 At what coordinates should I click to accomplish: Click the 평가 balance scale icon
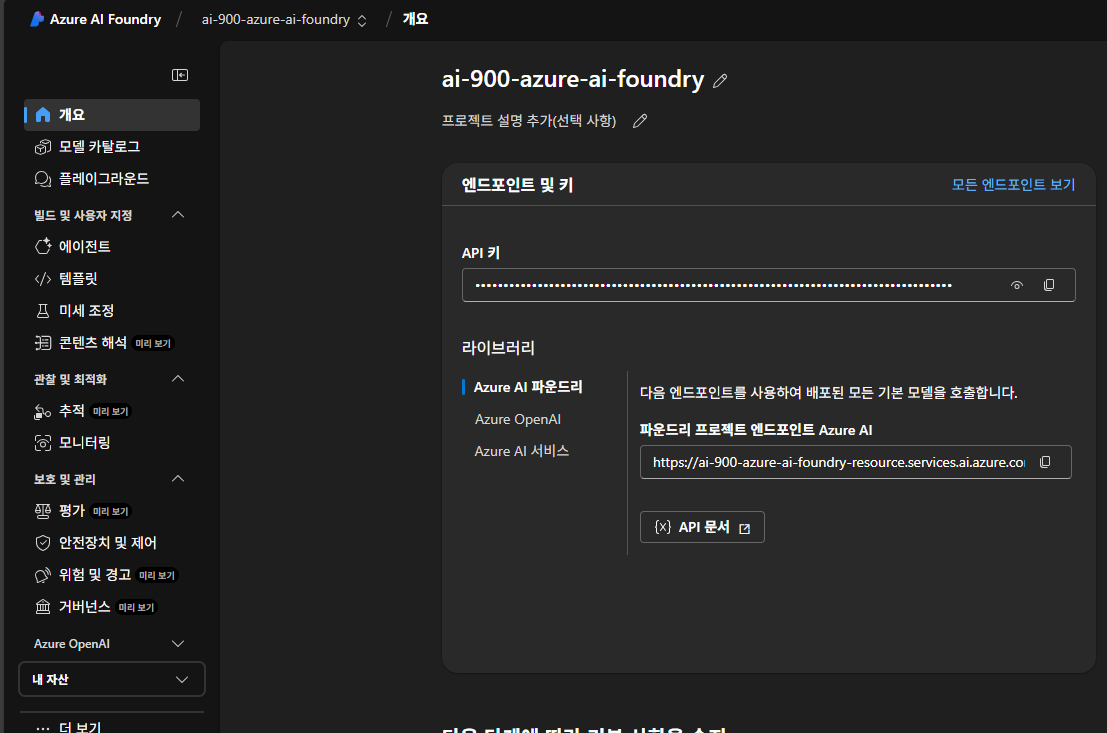[x=43, y=511]
